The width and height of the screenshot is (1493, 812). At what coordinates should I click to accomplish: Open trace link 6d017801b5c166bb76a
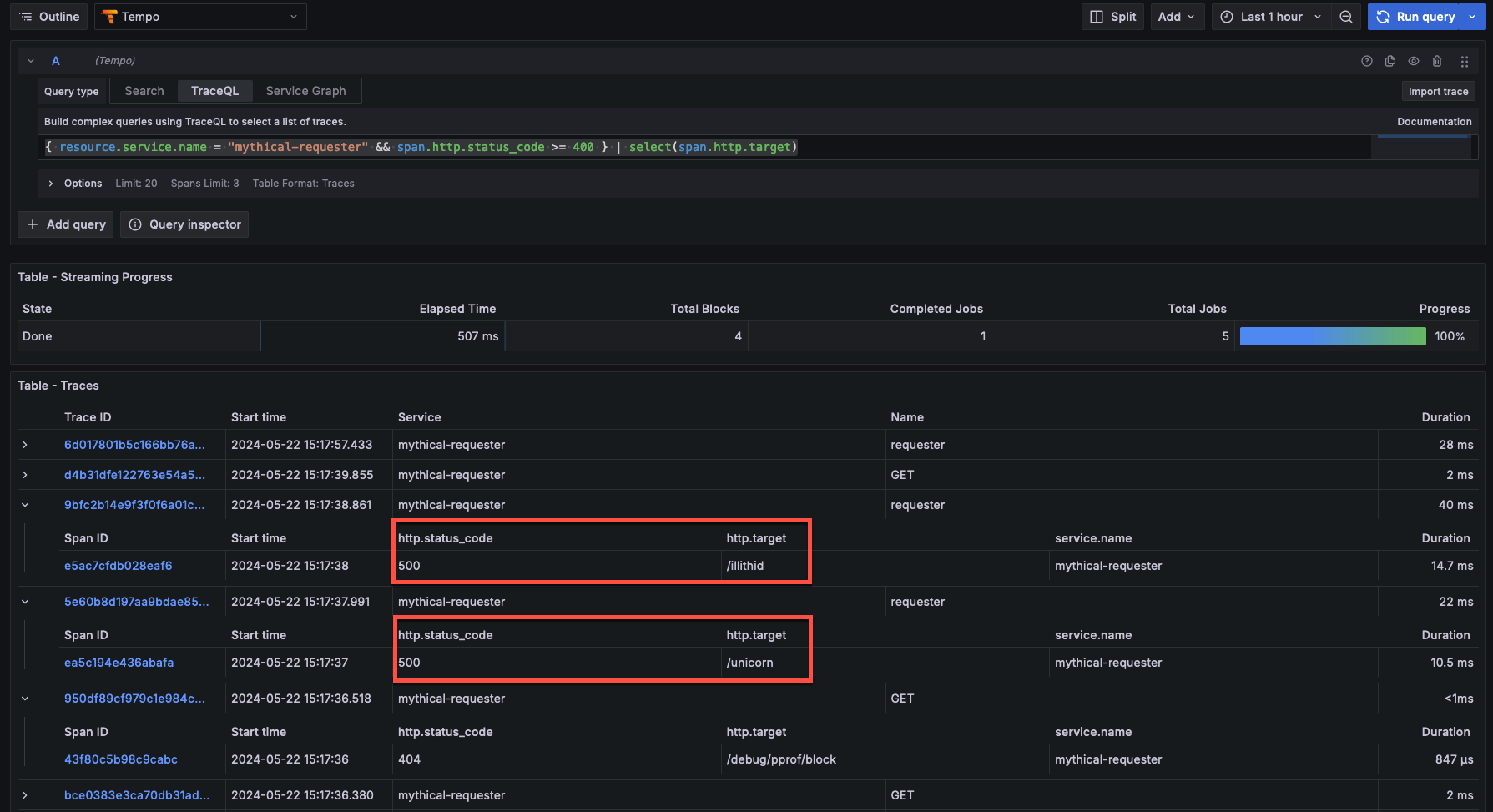134,444
